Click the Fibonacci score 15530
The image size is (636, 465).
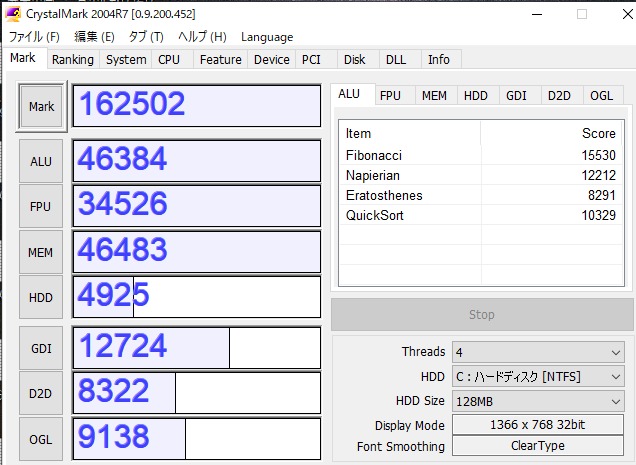(598, 155)
